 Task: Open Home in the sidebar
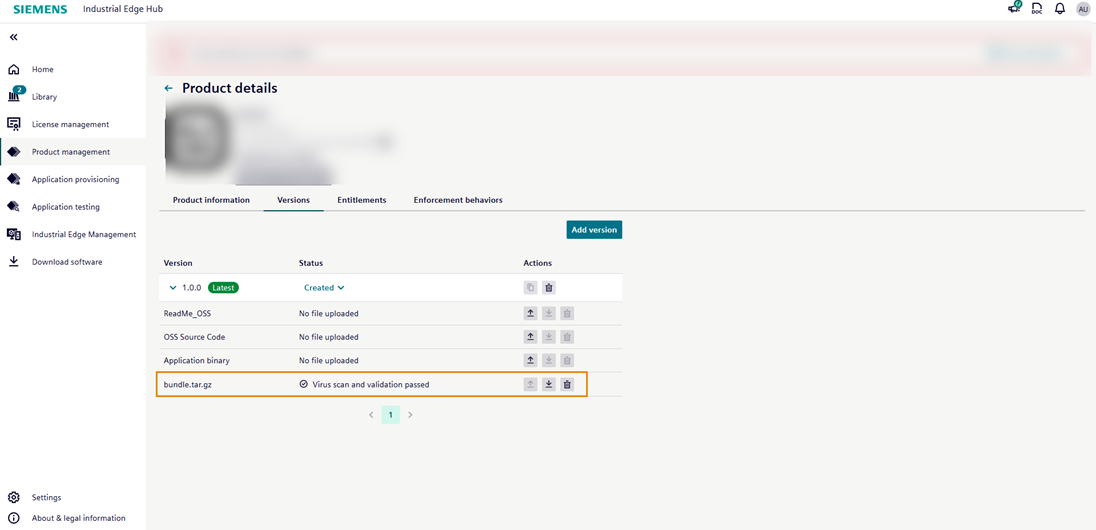click(43, 69)
